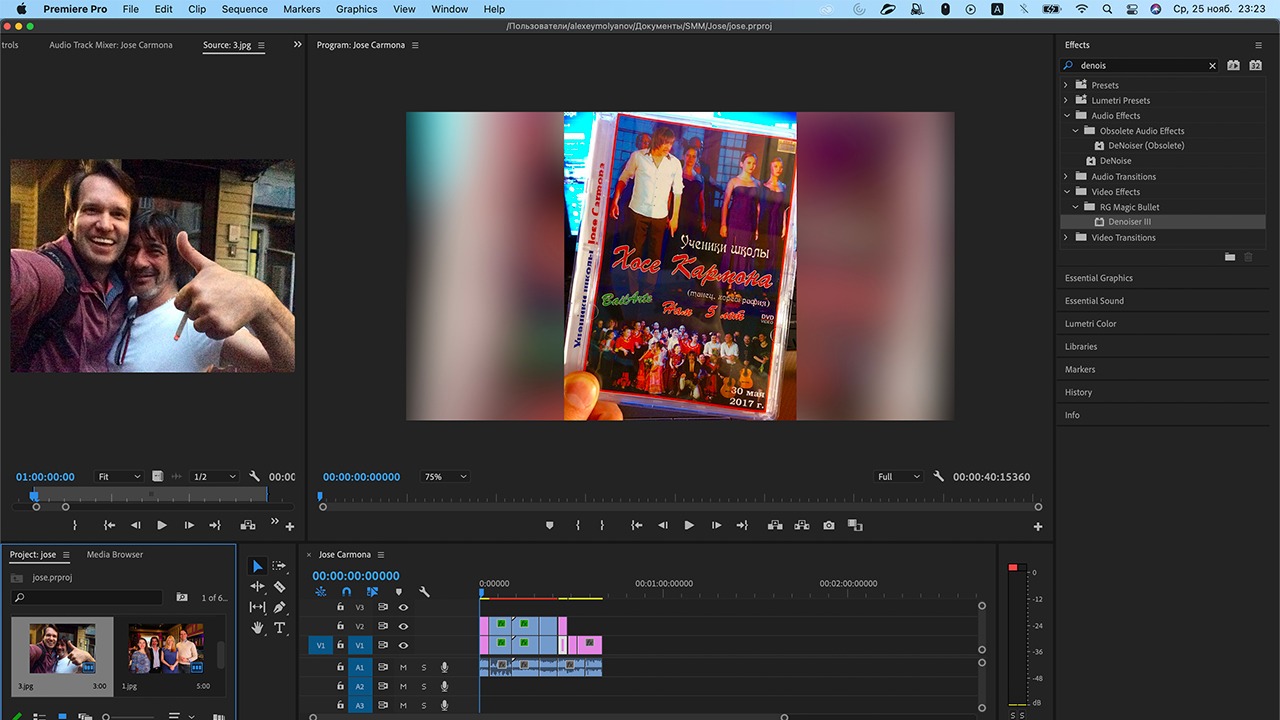Select the Type tool
Image resolution: width=1280 pixels, height=720 pixels.
[x=279, y=628]
